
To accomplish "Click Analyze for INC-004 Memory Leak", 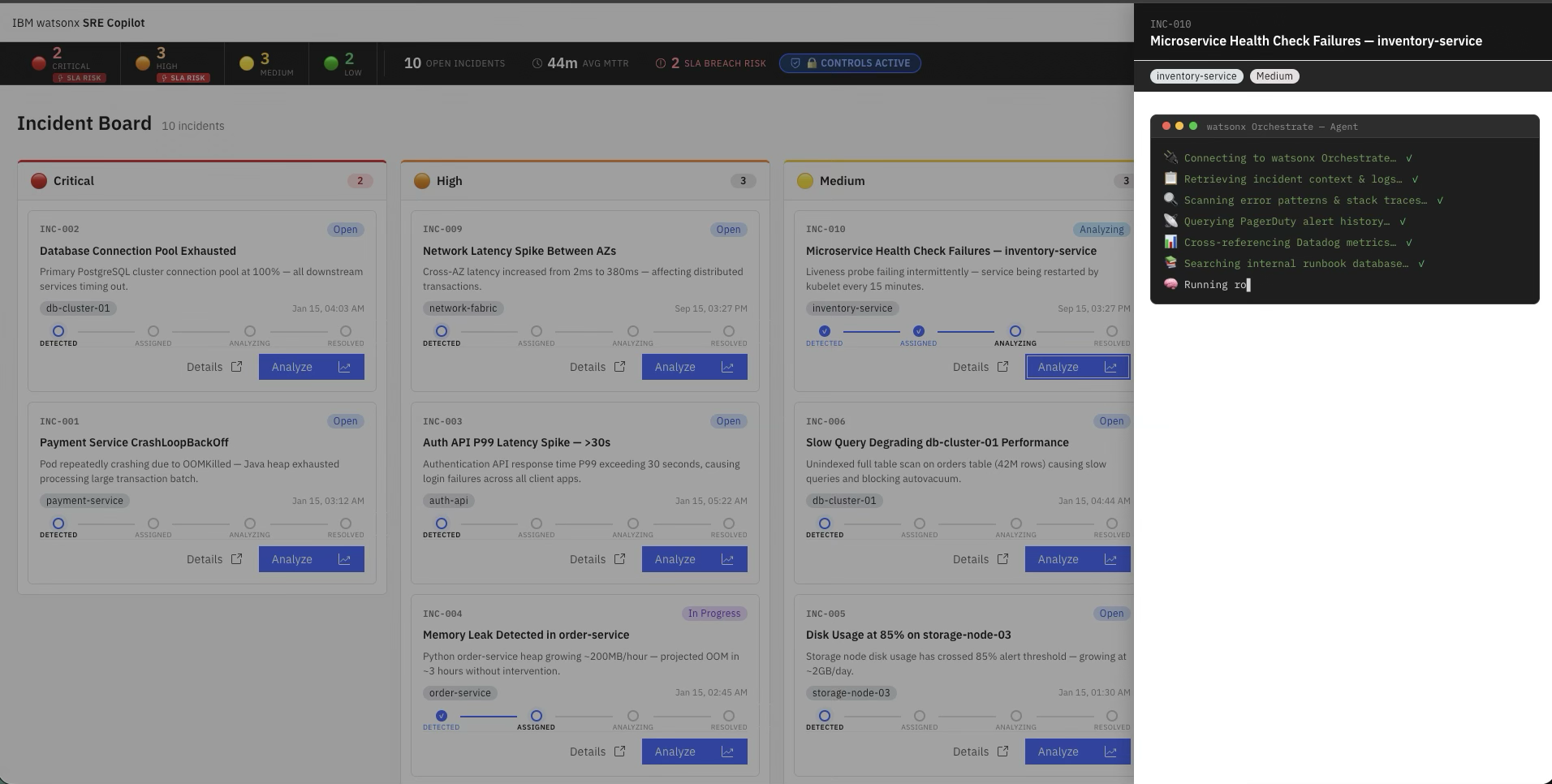I will tap(694, 752).
